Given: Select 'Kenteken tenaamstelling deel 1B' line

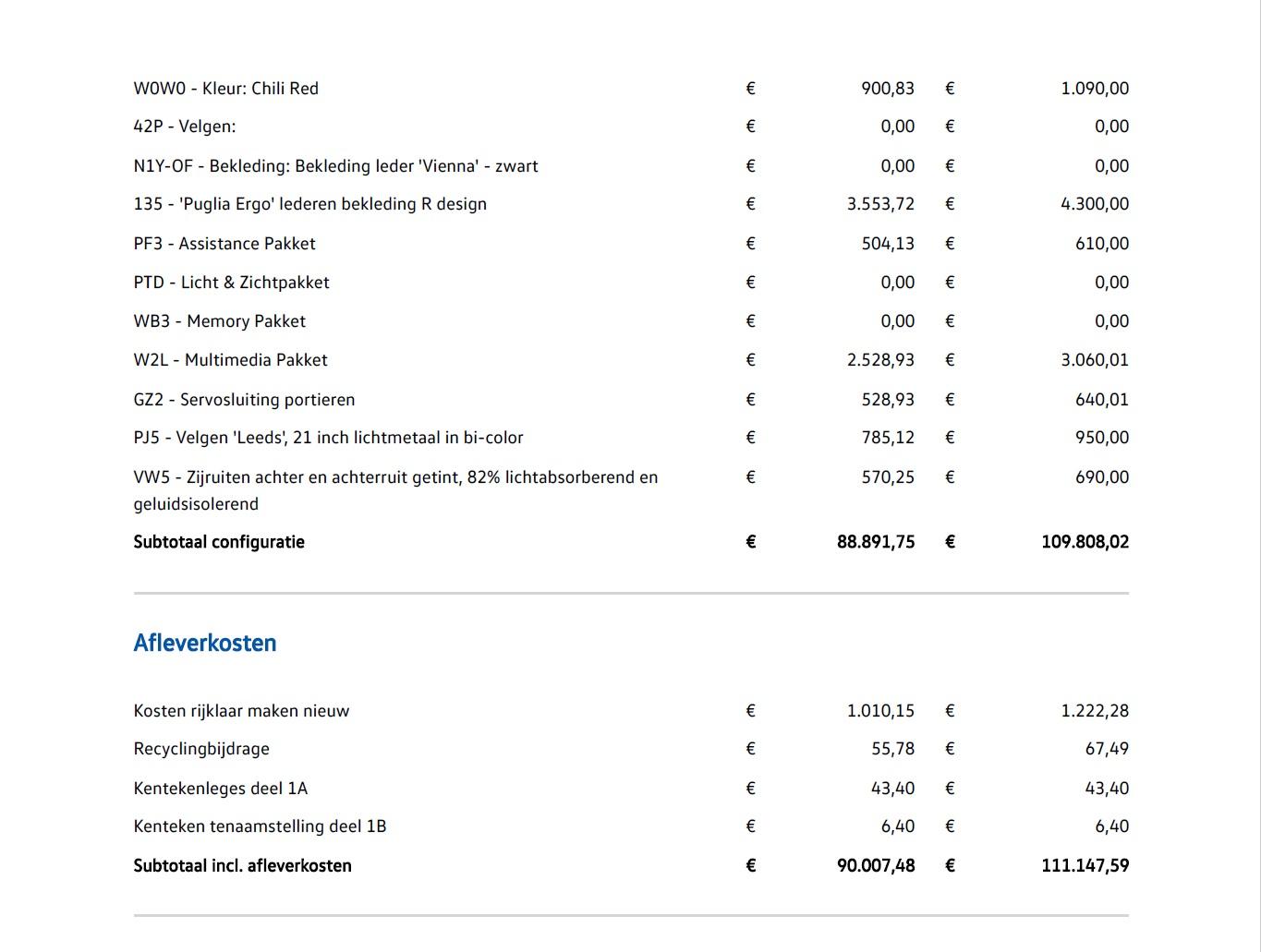Looking at the screenshot, I should pos(260,826).
